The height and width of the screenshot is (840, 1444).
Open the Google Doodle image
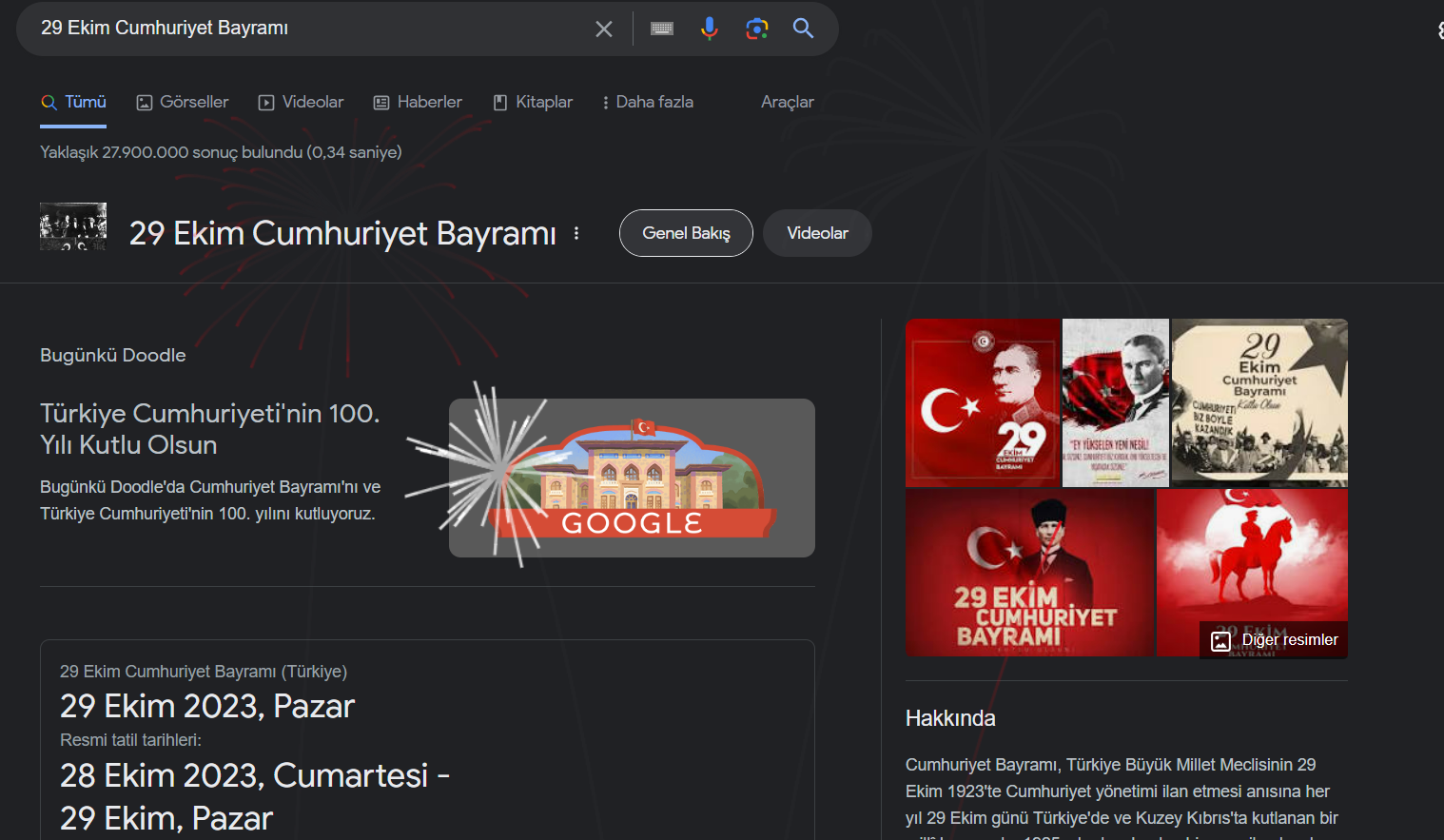pyautogui.click(x=632, y=478)
